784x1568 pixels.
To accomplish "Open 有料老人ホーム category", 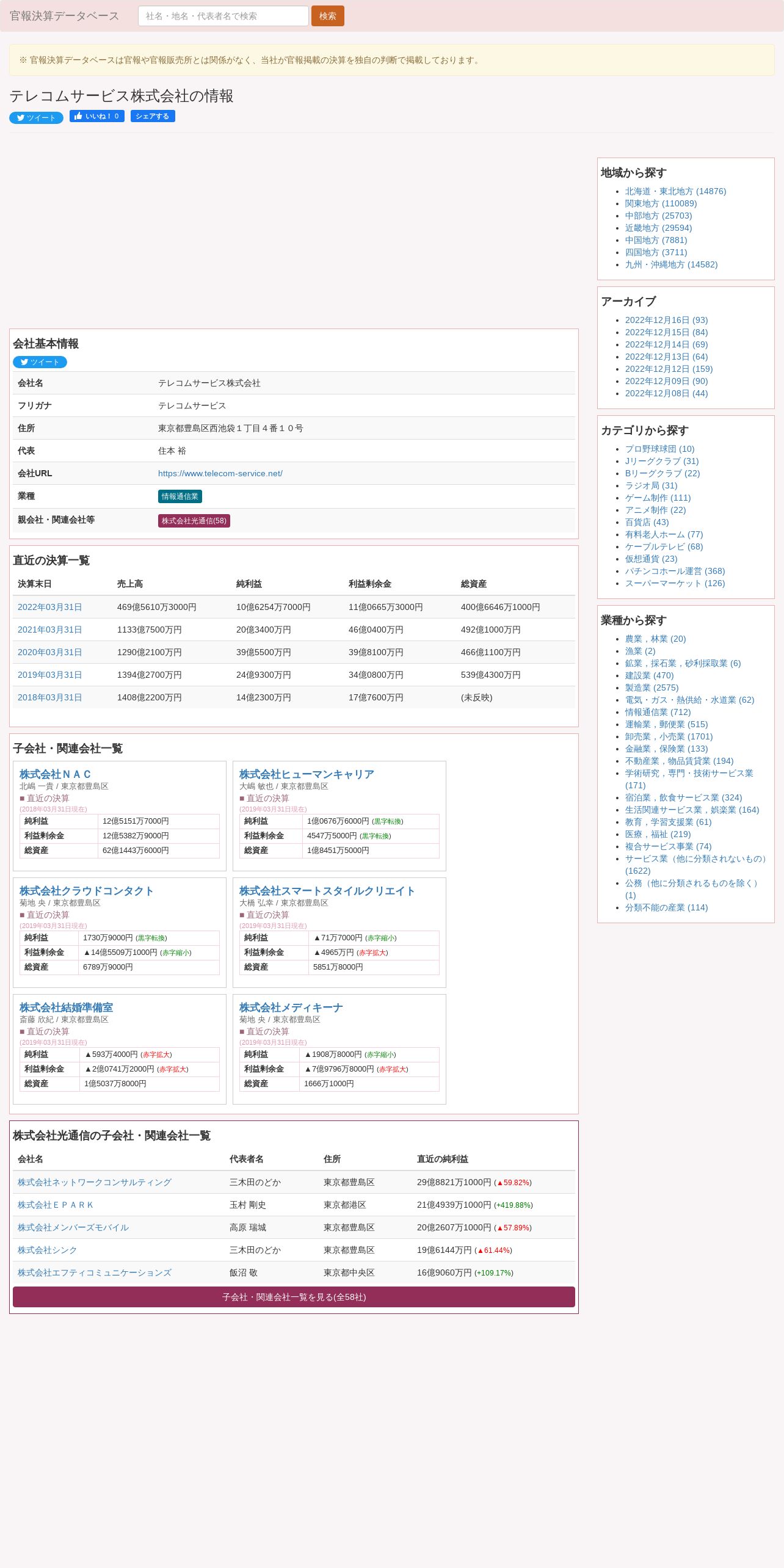I will tap(664, 534).
